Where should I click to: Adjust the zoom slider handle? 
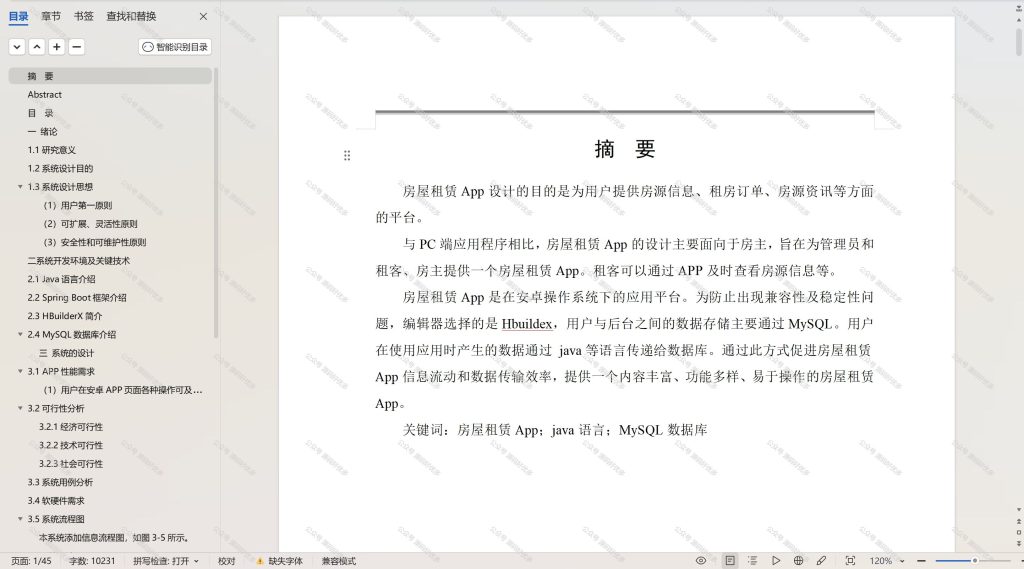coord(974,561)
